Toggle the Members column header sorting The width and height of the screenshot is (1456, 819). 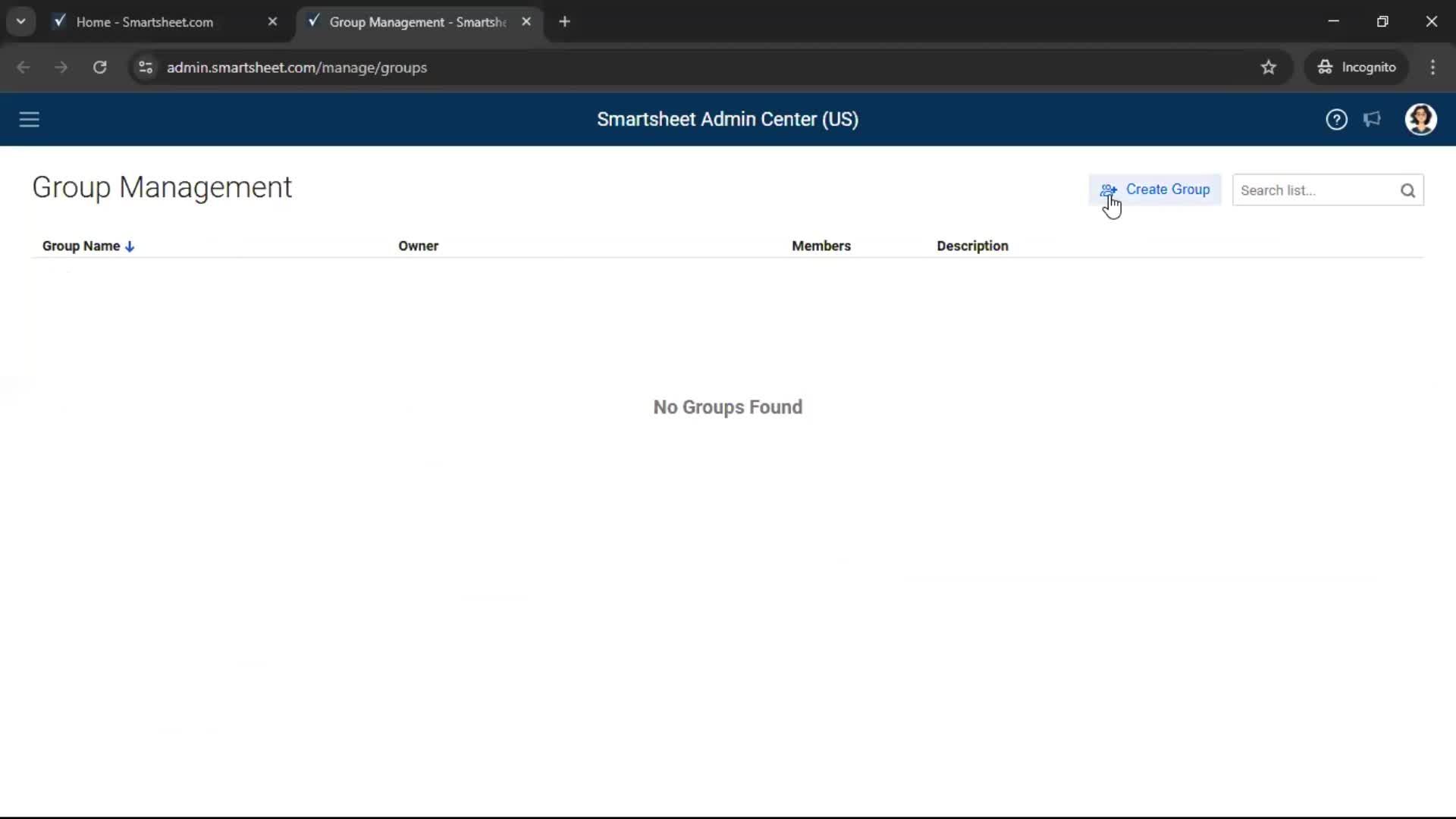pos(822,246)
